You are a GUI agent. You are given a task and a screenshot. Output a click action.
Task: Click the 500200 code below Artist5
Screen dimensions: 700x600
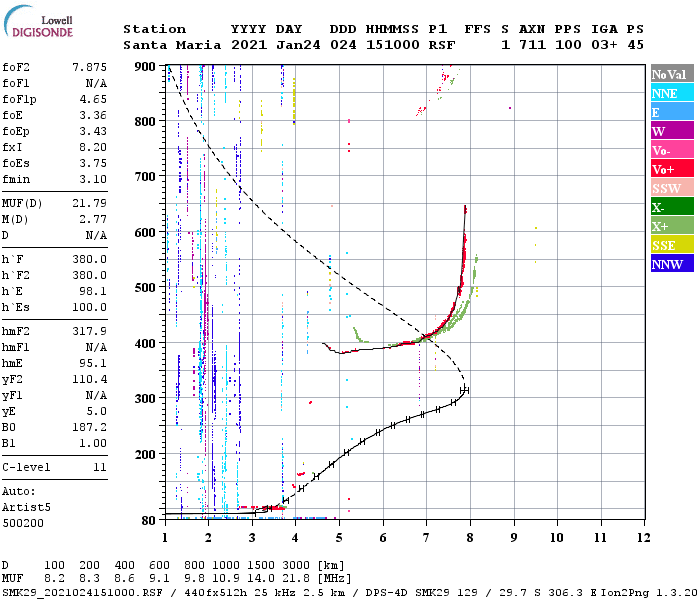(x=23, y=523)
